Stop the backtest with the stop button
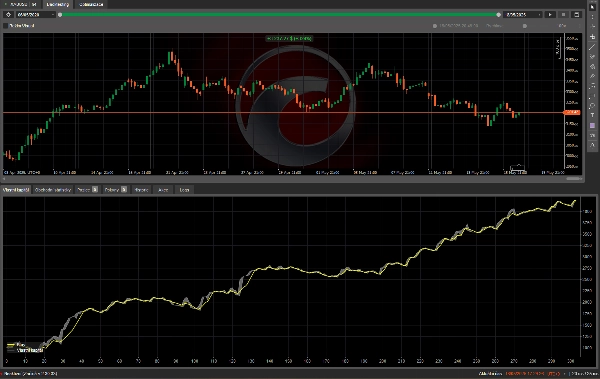This screenshot has width=600, height=379. [x=563, y=15]
